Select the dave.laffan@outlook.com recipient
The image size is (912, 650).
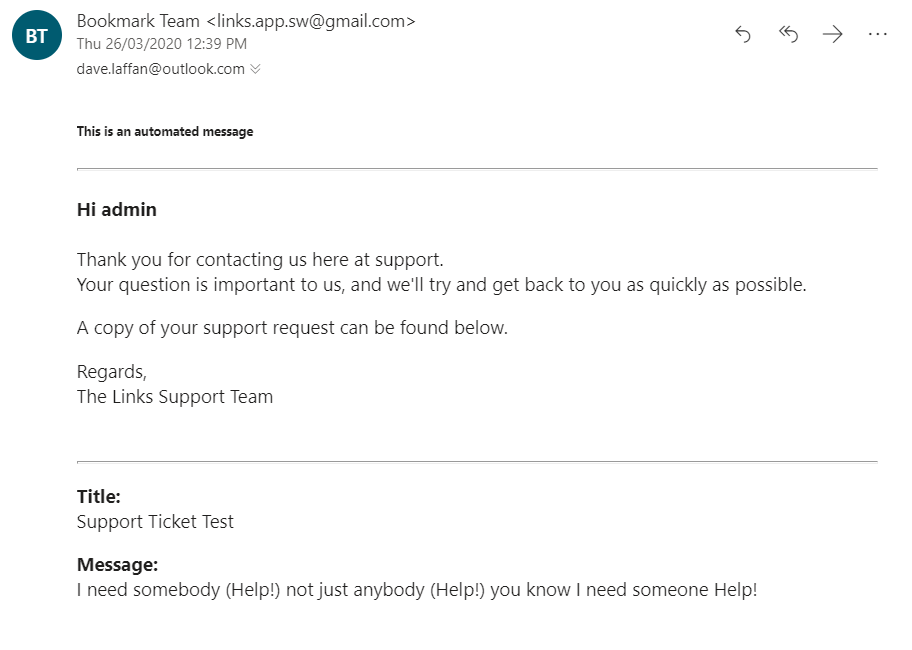click(x=160, y=69)
